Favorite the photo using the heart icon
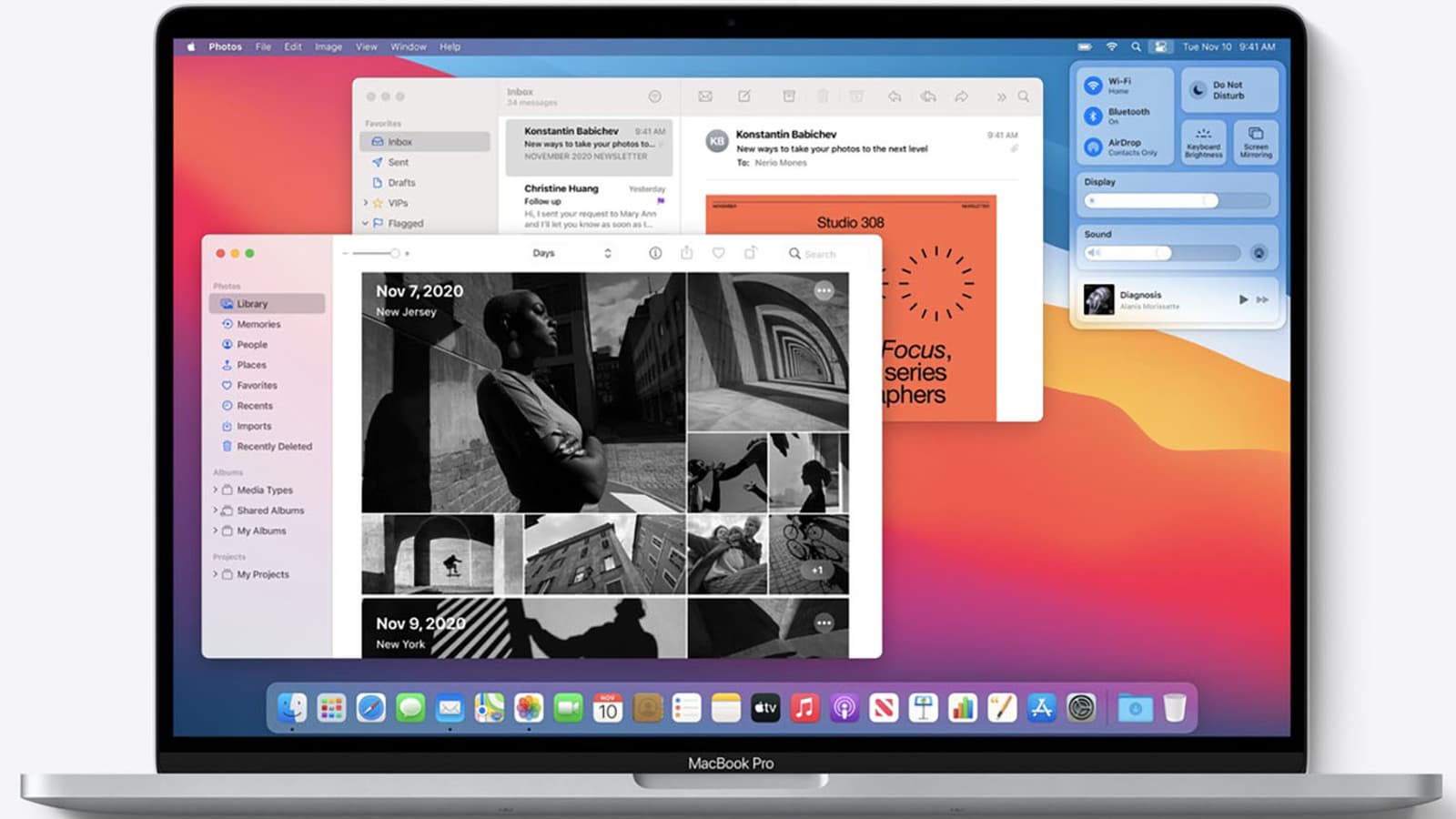 pos(719,253)
